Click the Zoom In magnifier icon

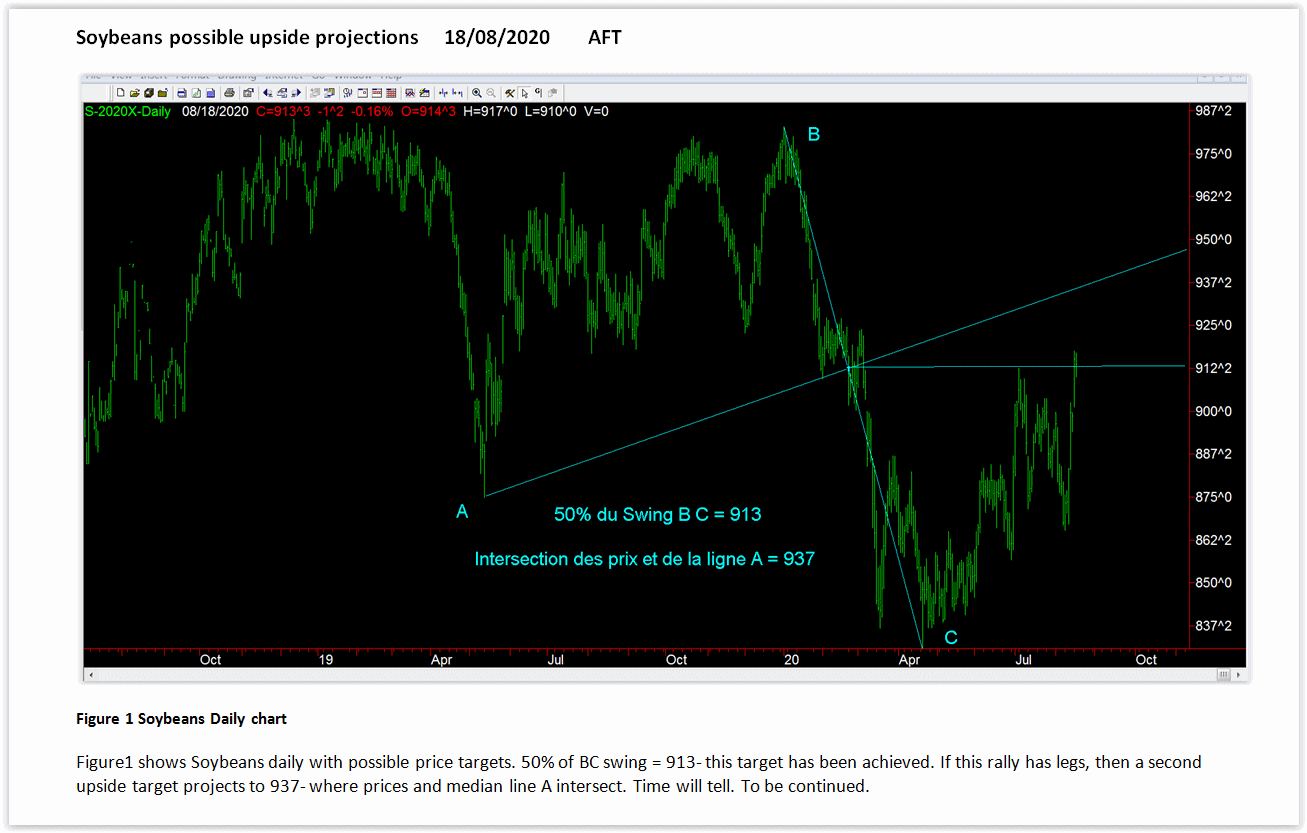477,92
